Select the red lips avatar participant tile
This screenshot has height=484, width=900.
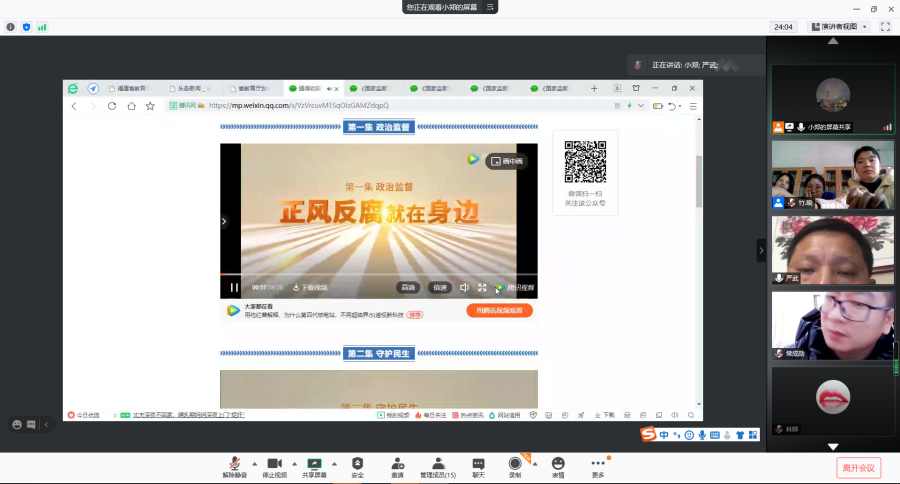point(833,401)
